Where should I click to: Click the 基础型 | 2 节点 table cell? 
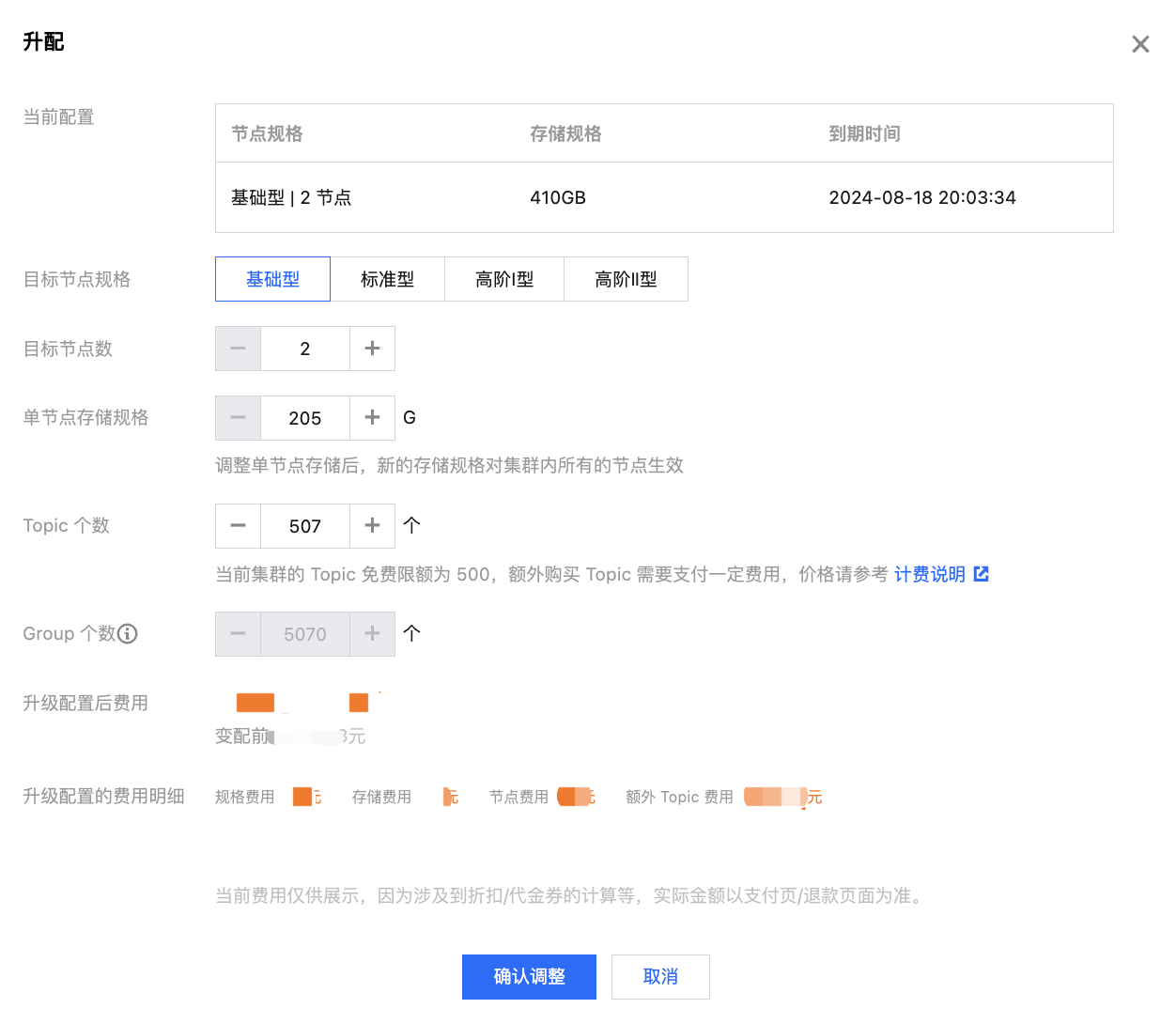(x=291, y=197)
